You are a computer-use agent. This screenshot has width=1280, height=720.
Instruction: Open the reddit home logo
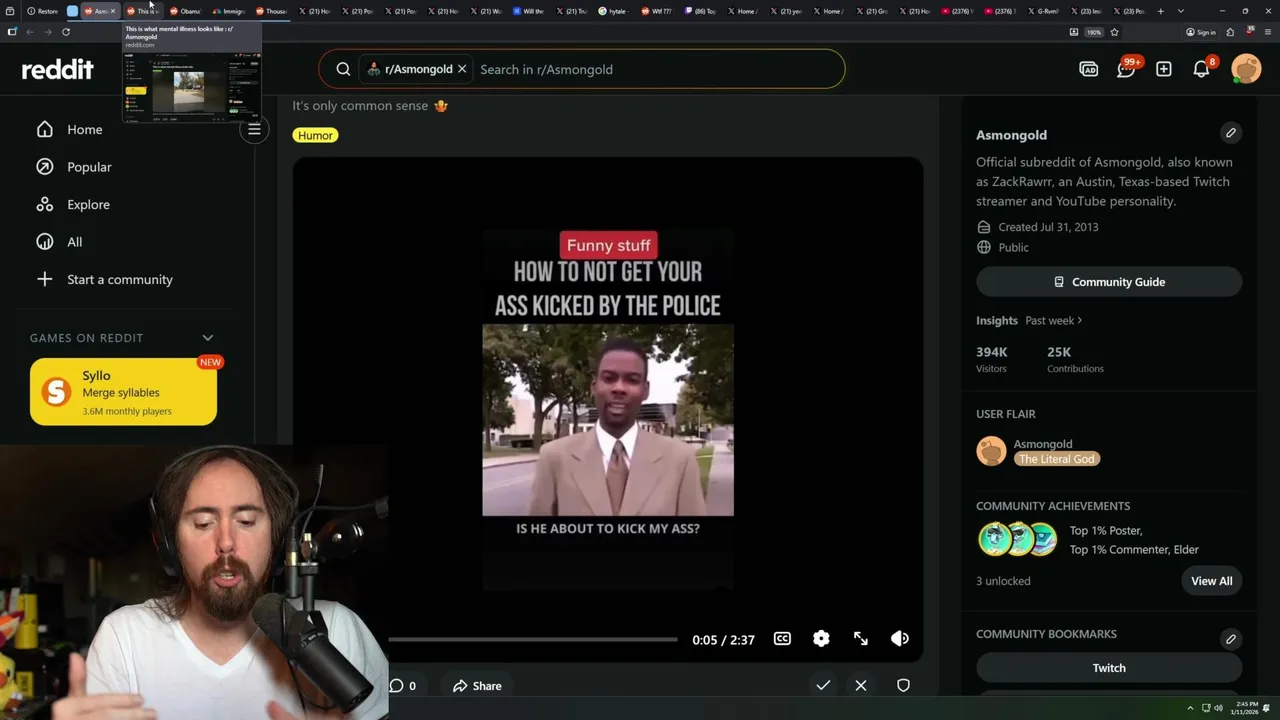coord(58,69)
